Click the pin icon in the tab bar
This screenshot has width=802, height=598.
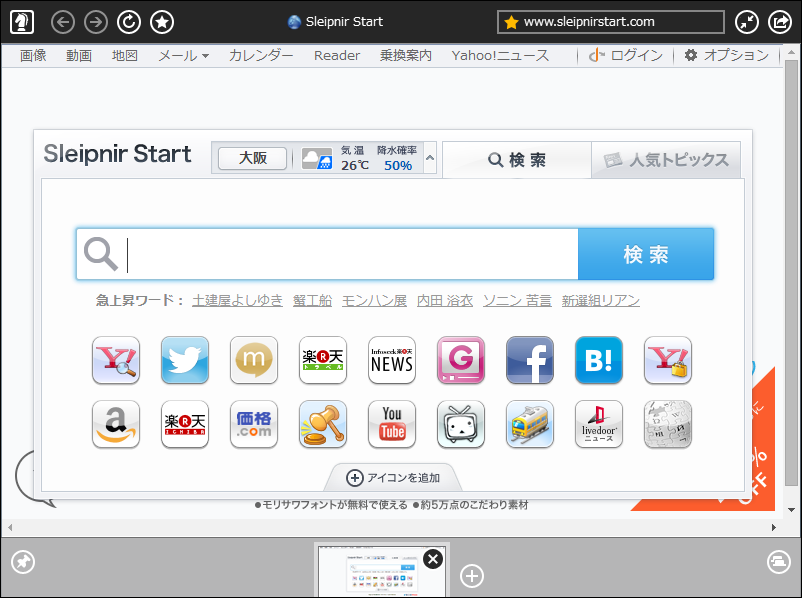click(23, 562)
